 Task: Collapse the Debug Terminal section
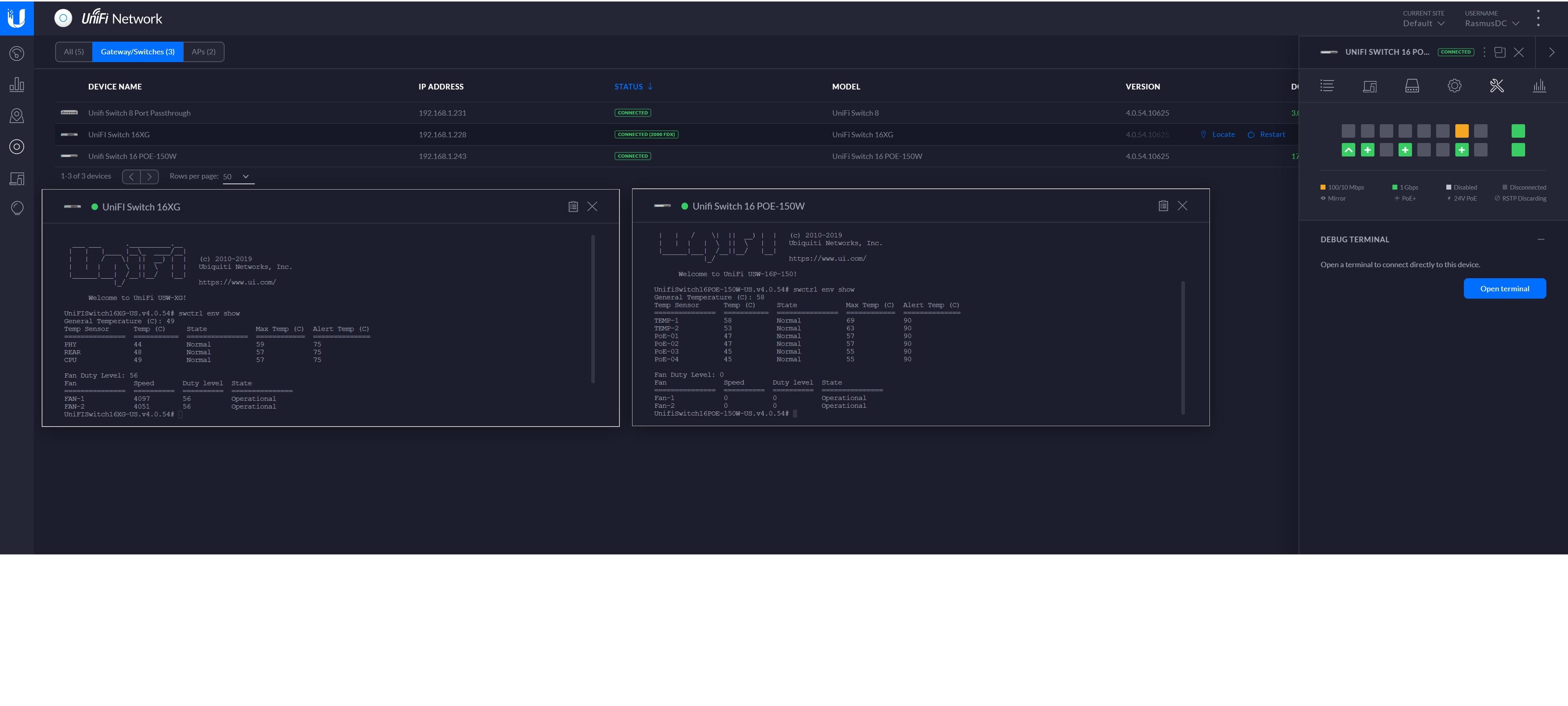(1541, 239)
